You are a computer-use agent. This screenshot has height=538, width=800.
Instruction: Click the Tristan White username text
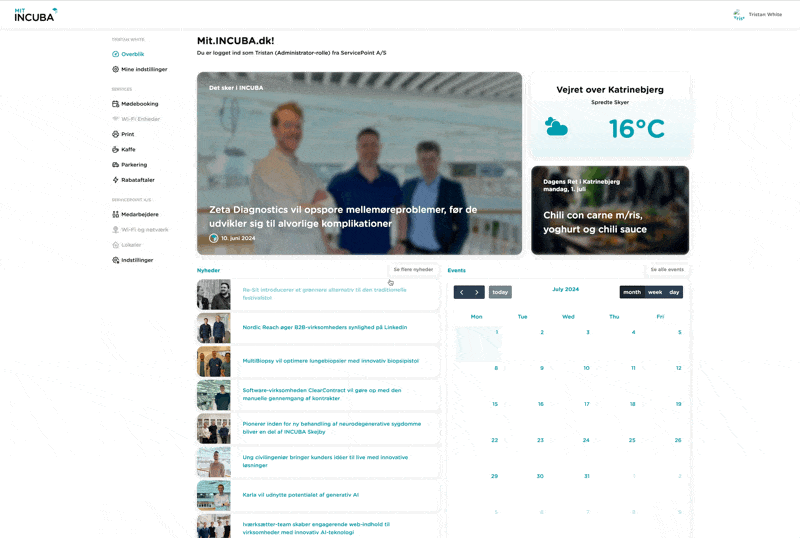(x=765, y=15)
